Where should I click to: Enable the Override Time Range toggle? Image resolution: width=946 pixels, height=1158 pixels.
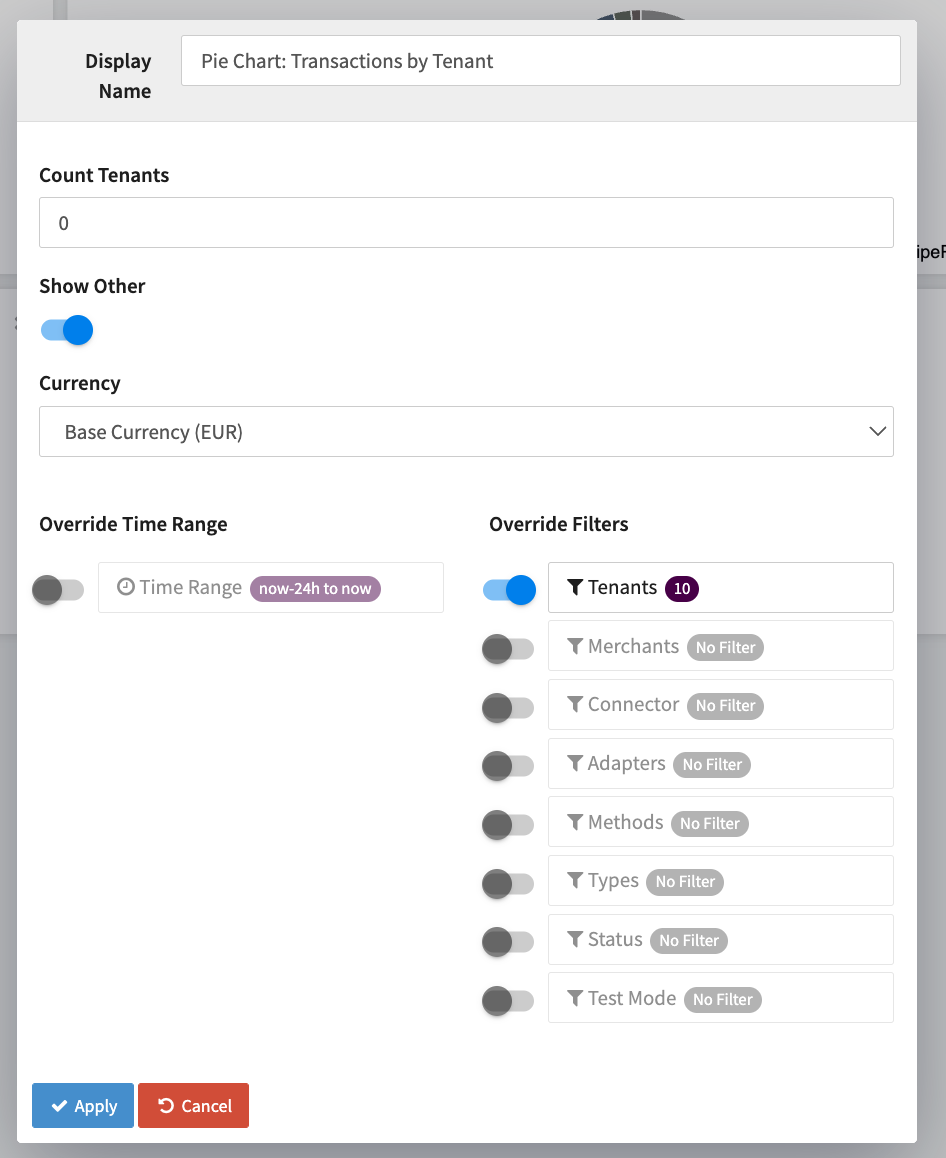pyautogui.click(x=58, y=590)
